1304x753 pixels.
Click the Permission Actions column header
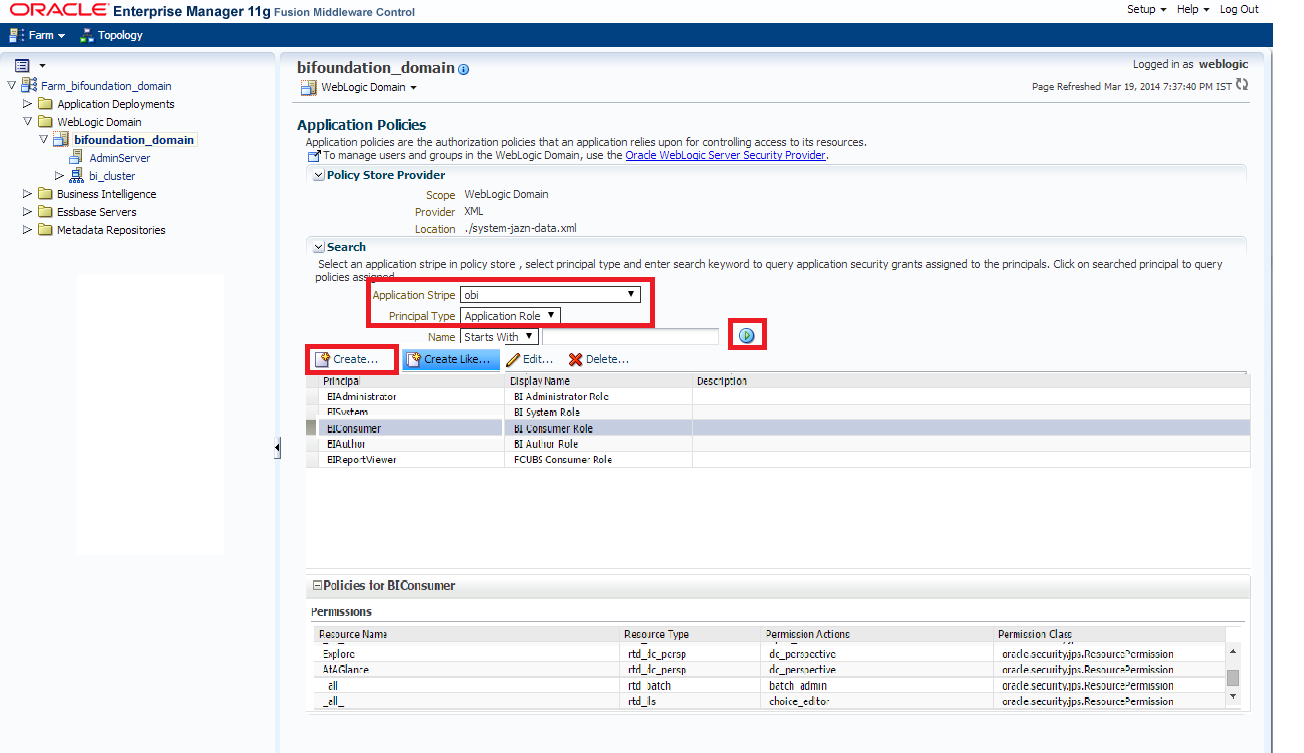click(877, 634)
